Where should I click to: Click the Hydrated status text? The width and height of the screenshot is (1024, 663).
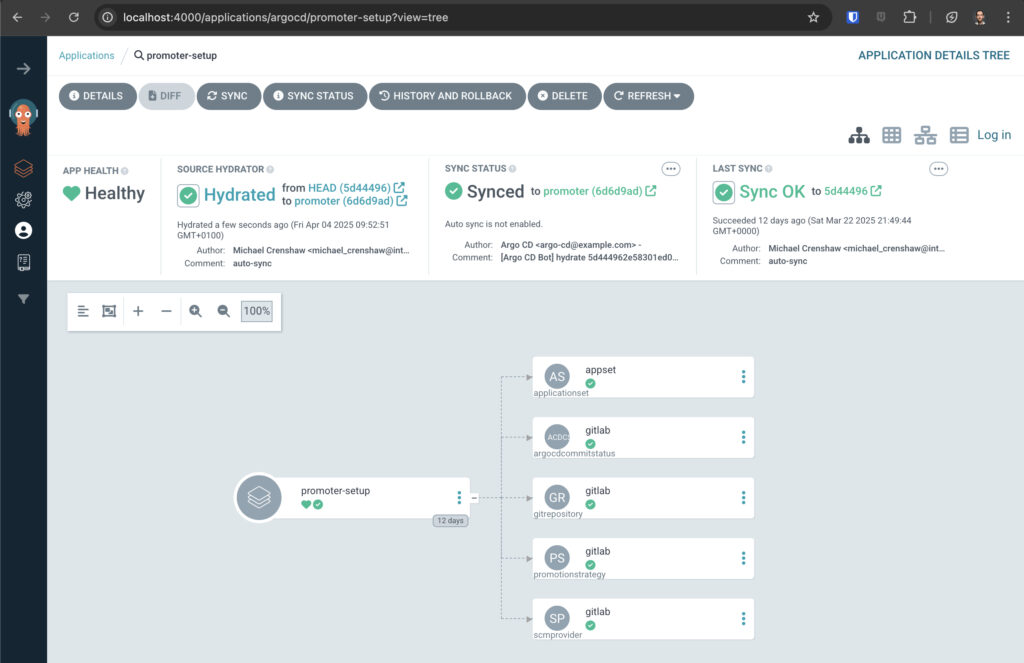point(240,195)
